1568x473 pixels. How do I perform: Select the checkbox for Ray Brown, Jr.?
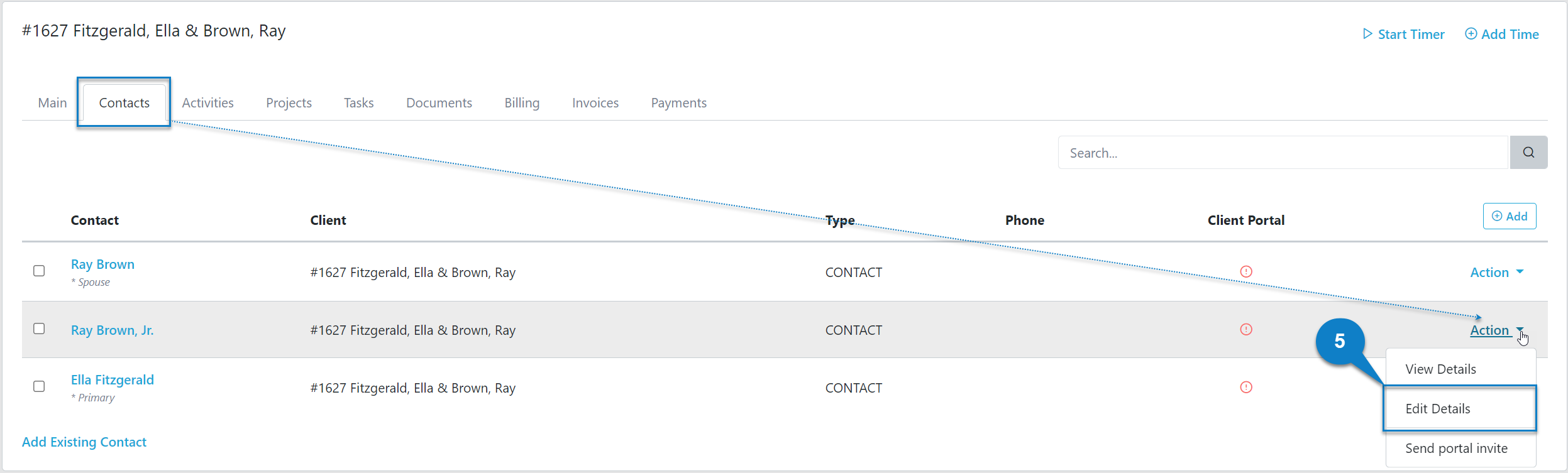pos(39,329)
